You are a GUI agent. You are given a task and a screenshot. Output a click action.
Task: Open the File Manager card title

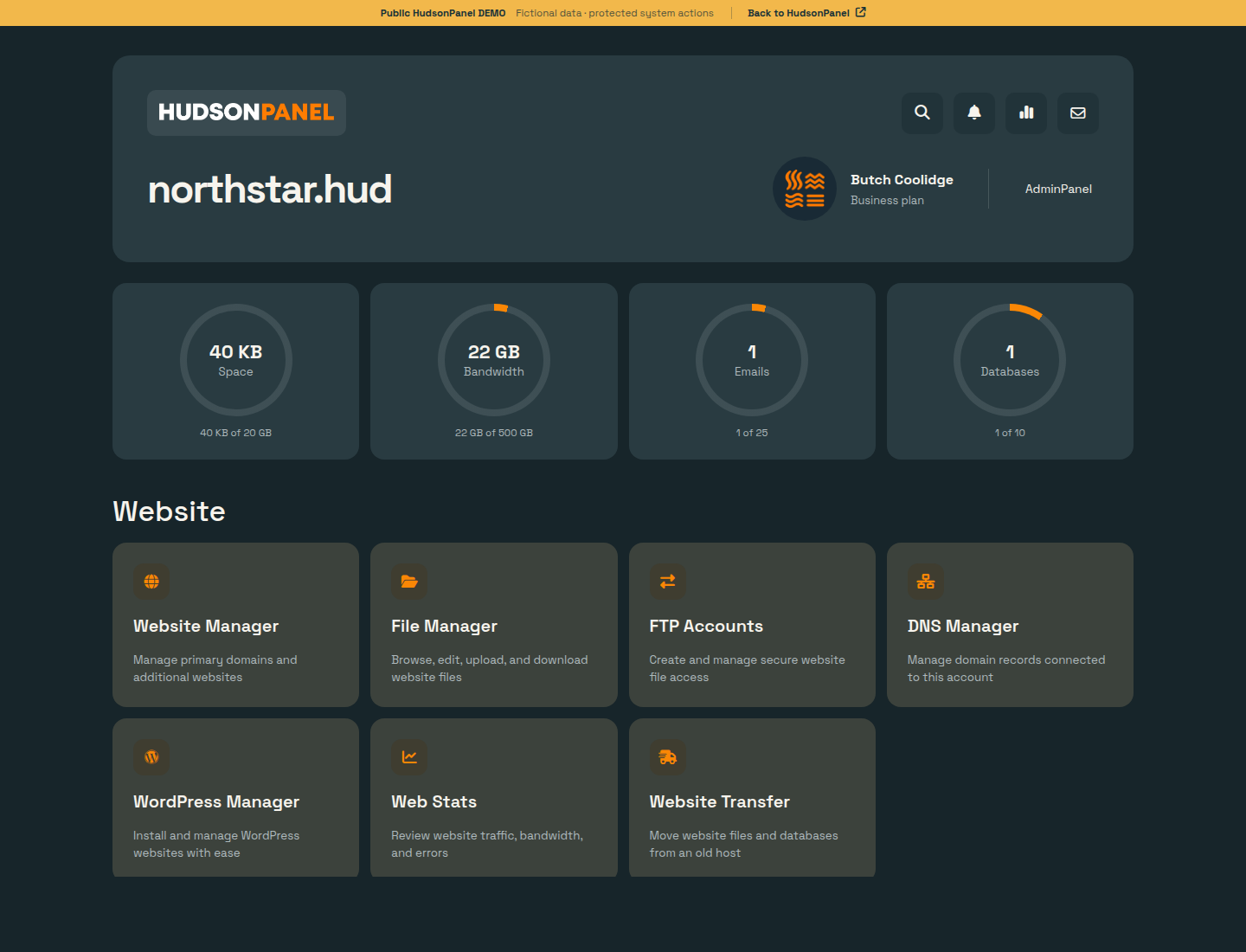[x=444, y=626]
